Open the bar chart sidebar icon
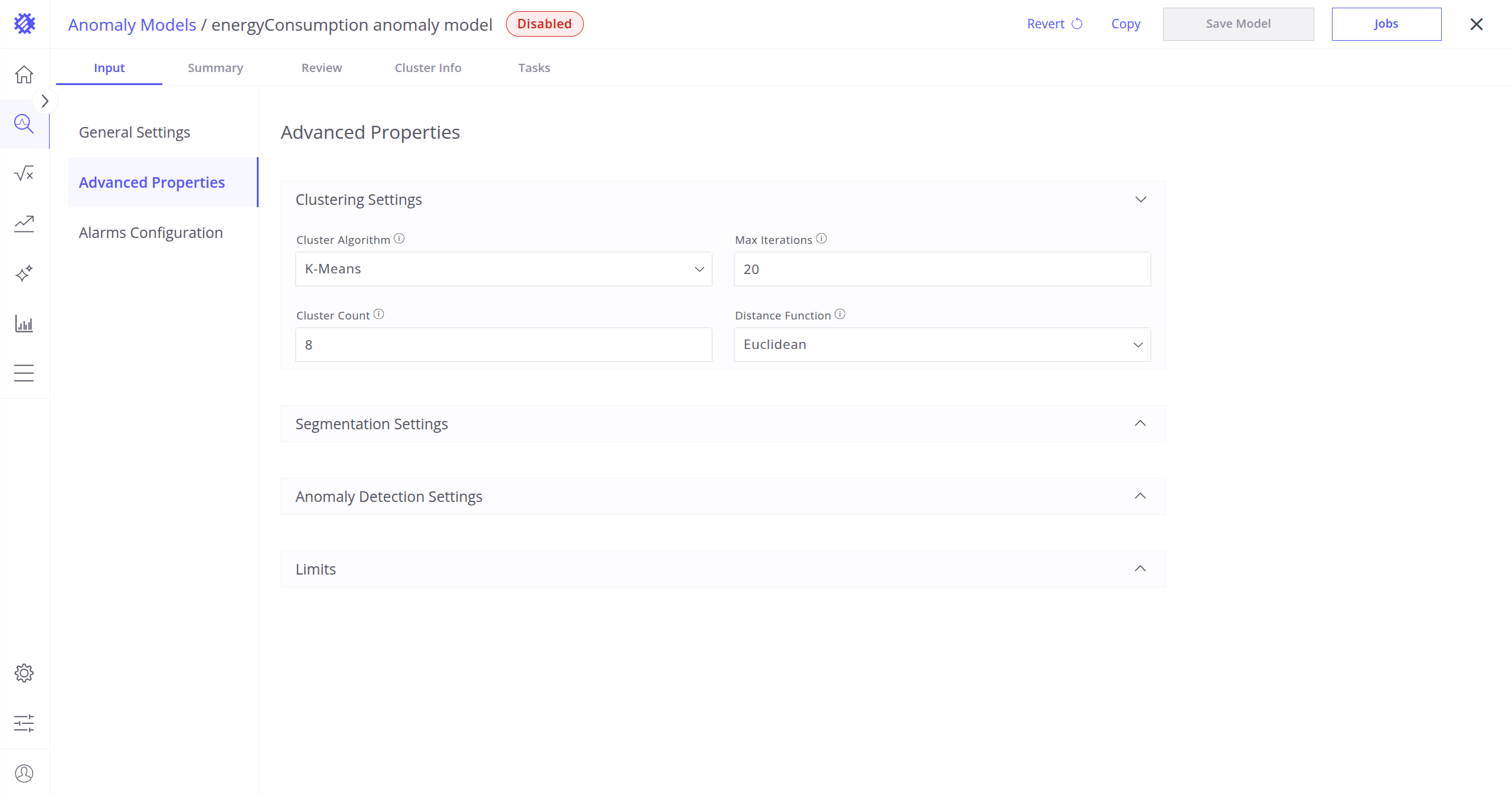 24,324
